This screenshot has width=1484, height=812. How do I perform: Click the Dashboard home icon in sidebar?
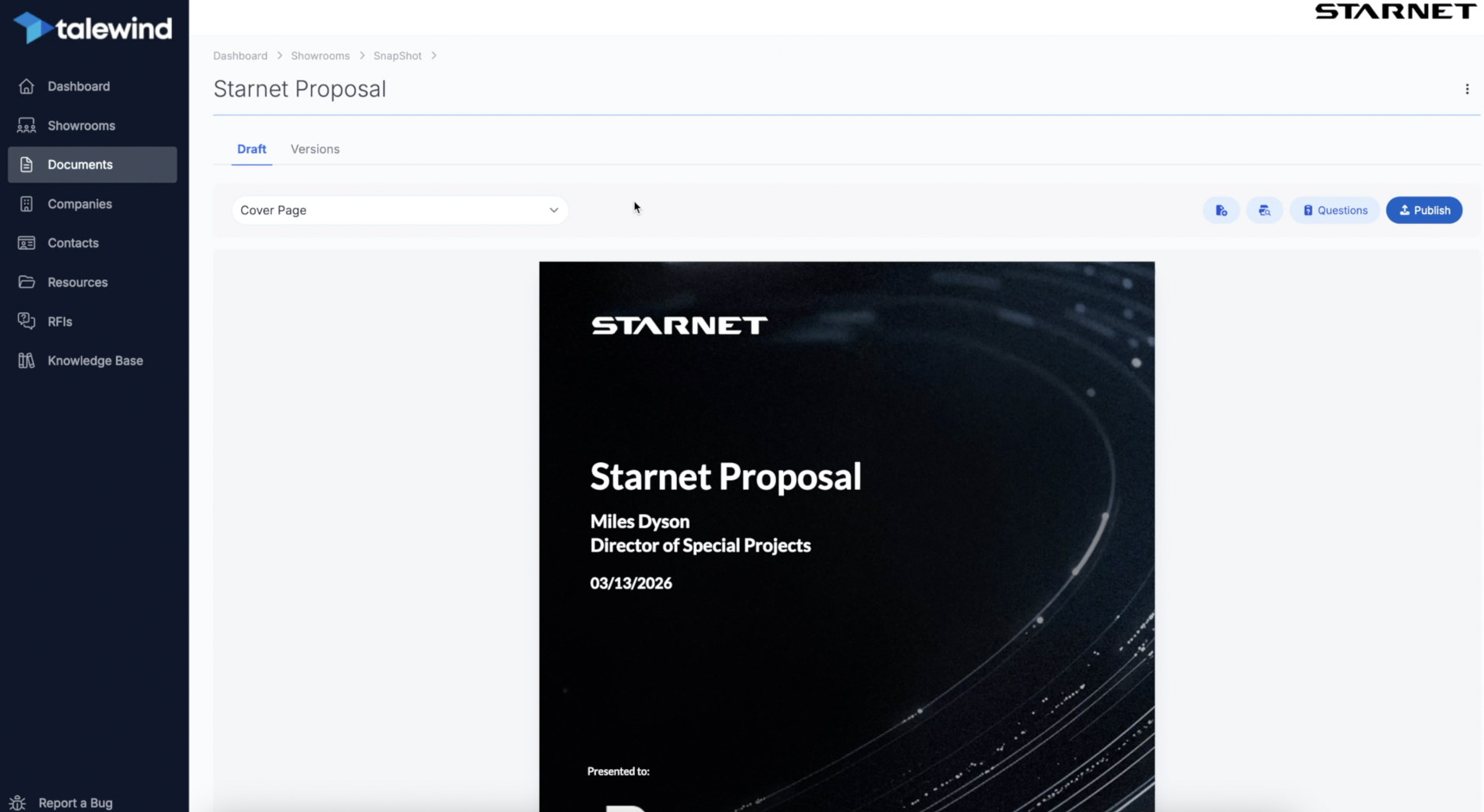(26, 86)
